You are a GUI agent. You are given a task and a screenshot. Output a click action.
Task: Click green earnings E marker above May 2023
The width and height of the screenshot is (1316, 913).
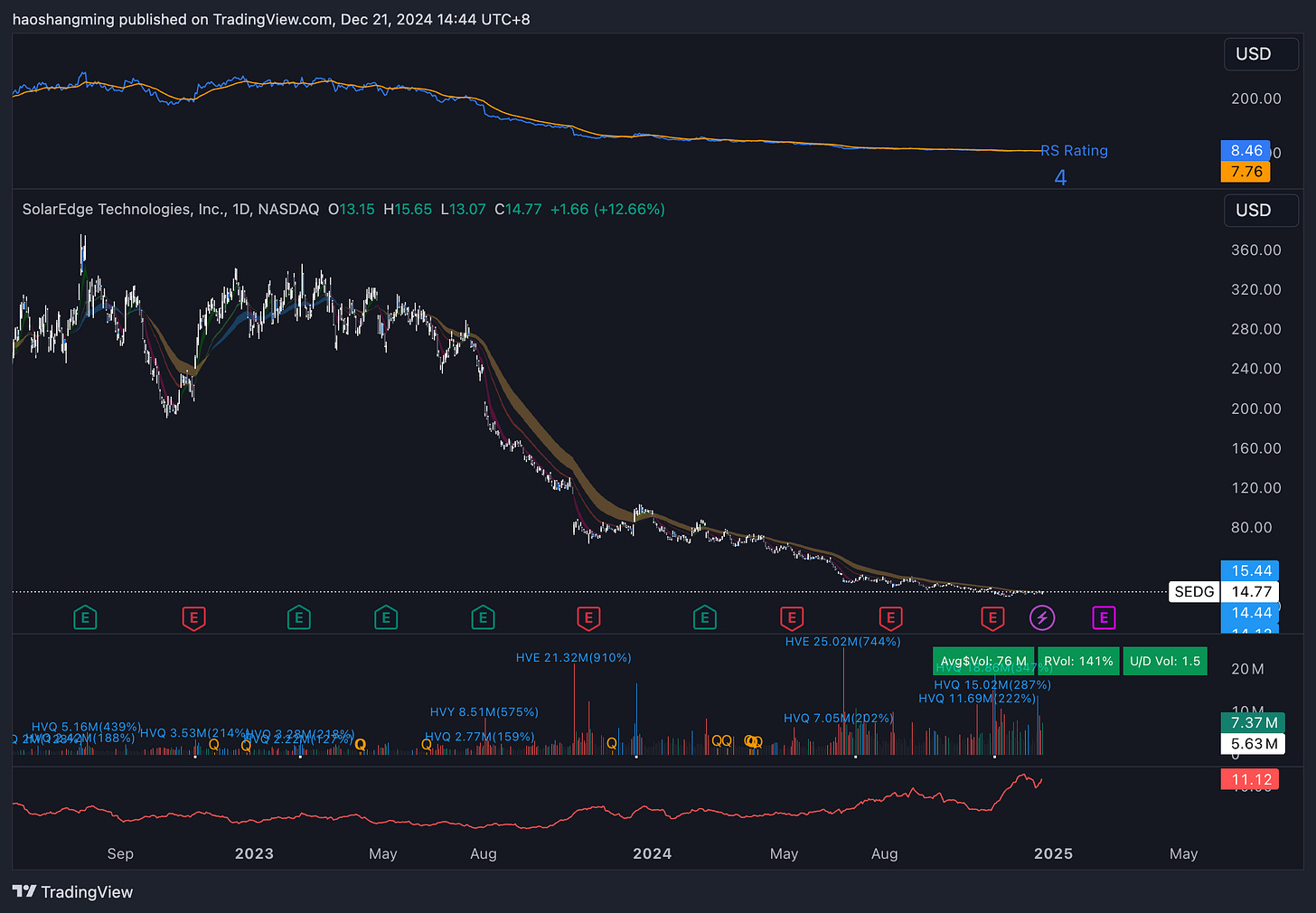pos(386,618)
